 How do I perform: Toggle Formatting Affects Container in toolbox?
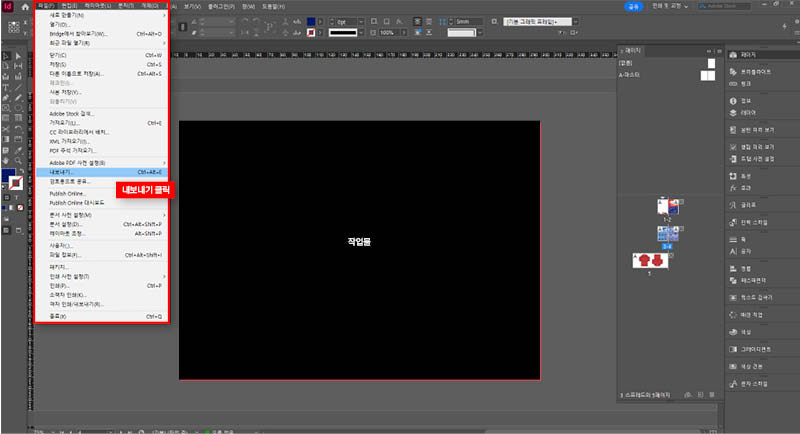point(7,197)
